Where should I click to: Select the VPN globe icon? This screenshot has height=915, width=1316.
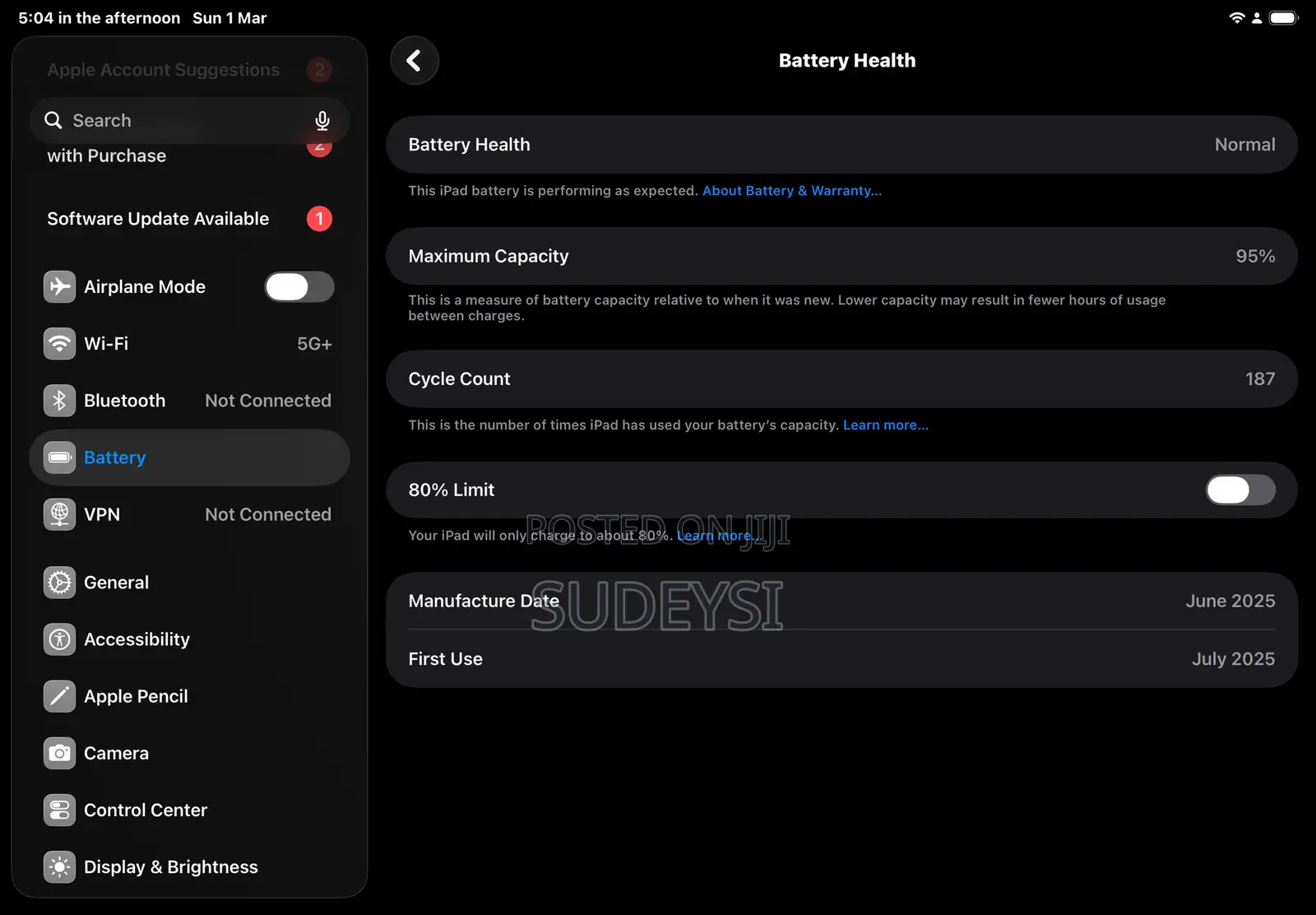click(x=59, y=514)
